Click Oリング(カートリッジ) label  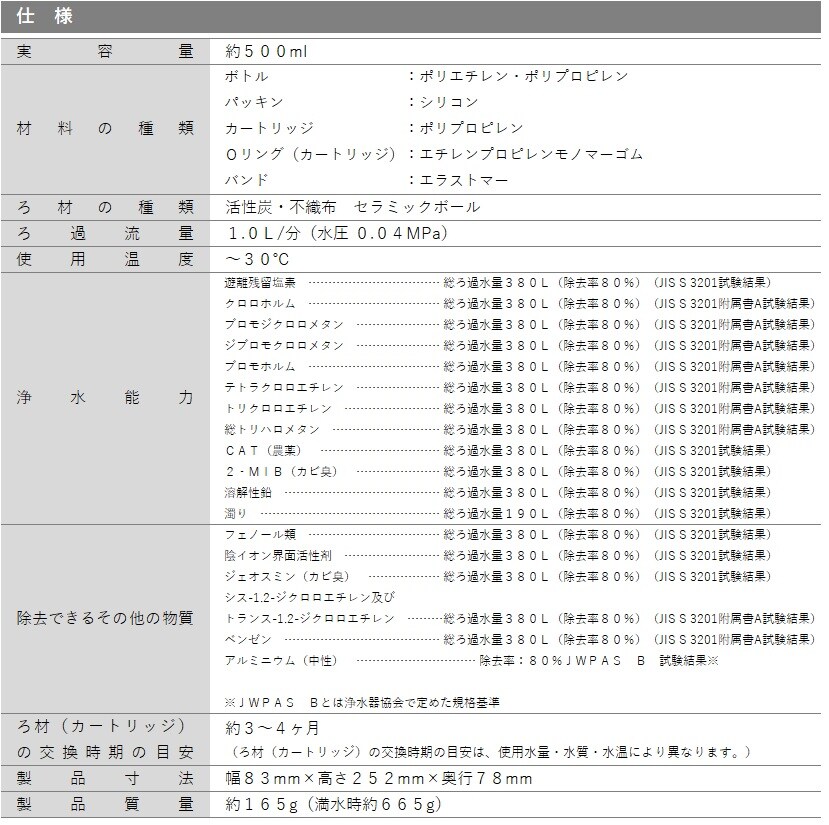click(x=311, y=154)
